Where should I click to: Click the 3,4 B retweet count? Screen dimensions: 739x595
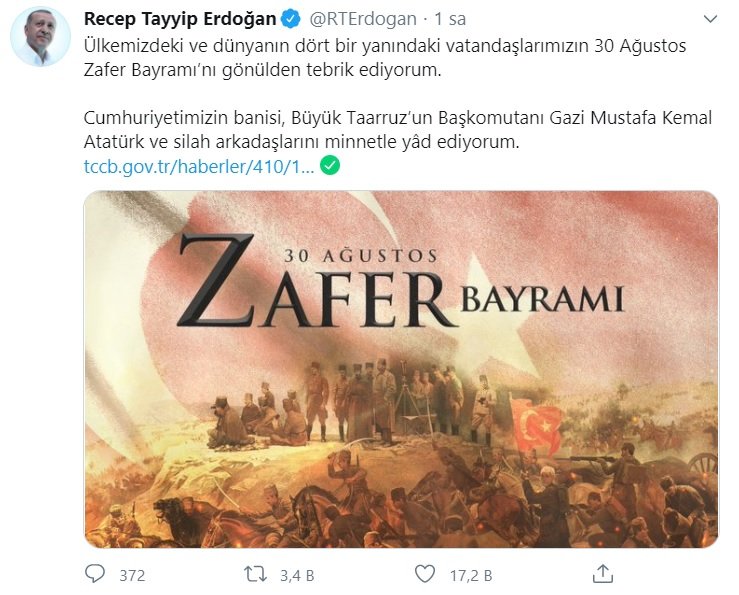pyautogui.click(x=297, y=576)
